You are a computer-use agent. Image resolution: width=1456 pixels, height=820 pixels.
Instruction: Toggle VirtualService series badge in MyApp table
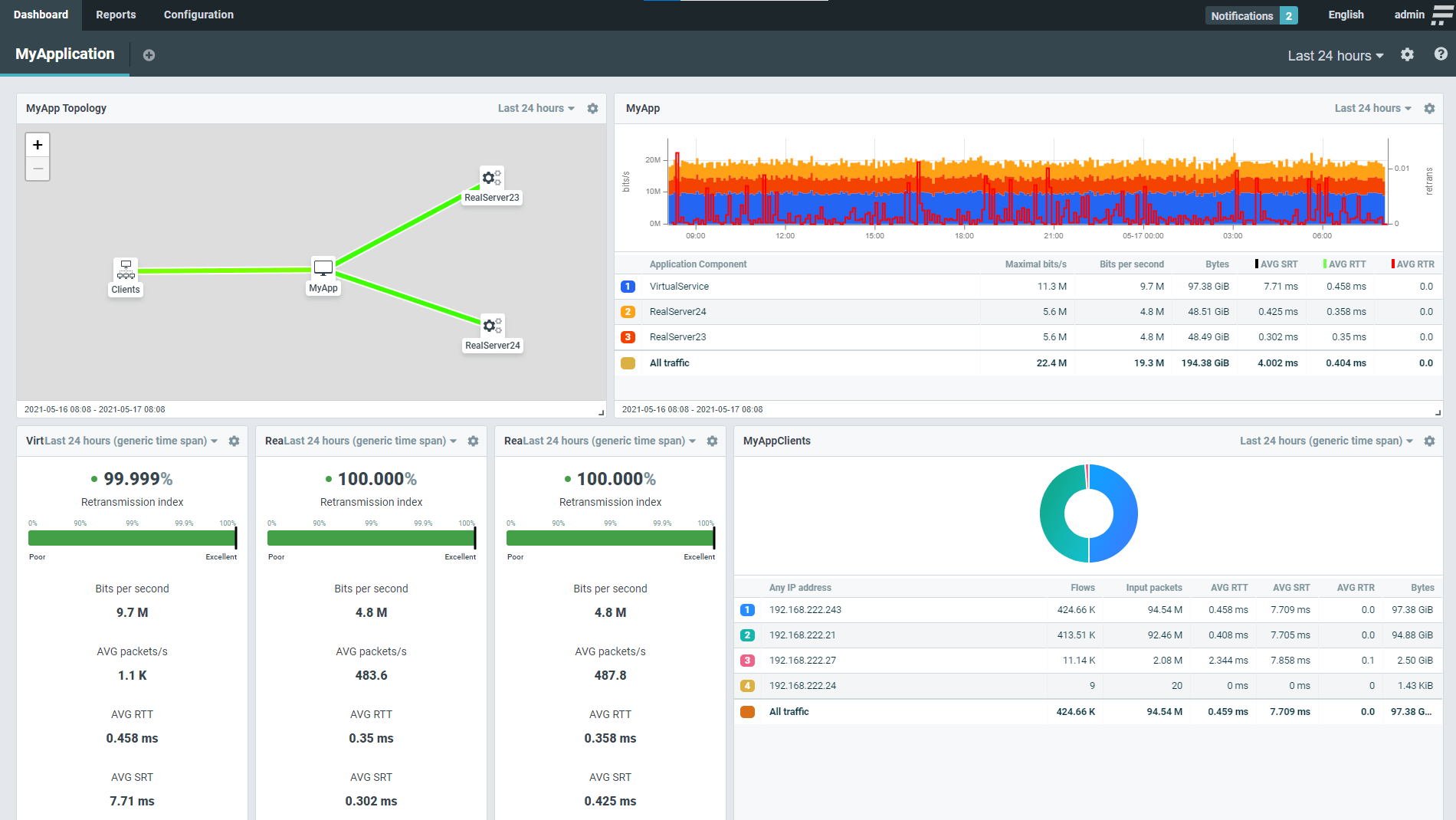pos(628,287)
